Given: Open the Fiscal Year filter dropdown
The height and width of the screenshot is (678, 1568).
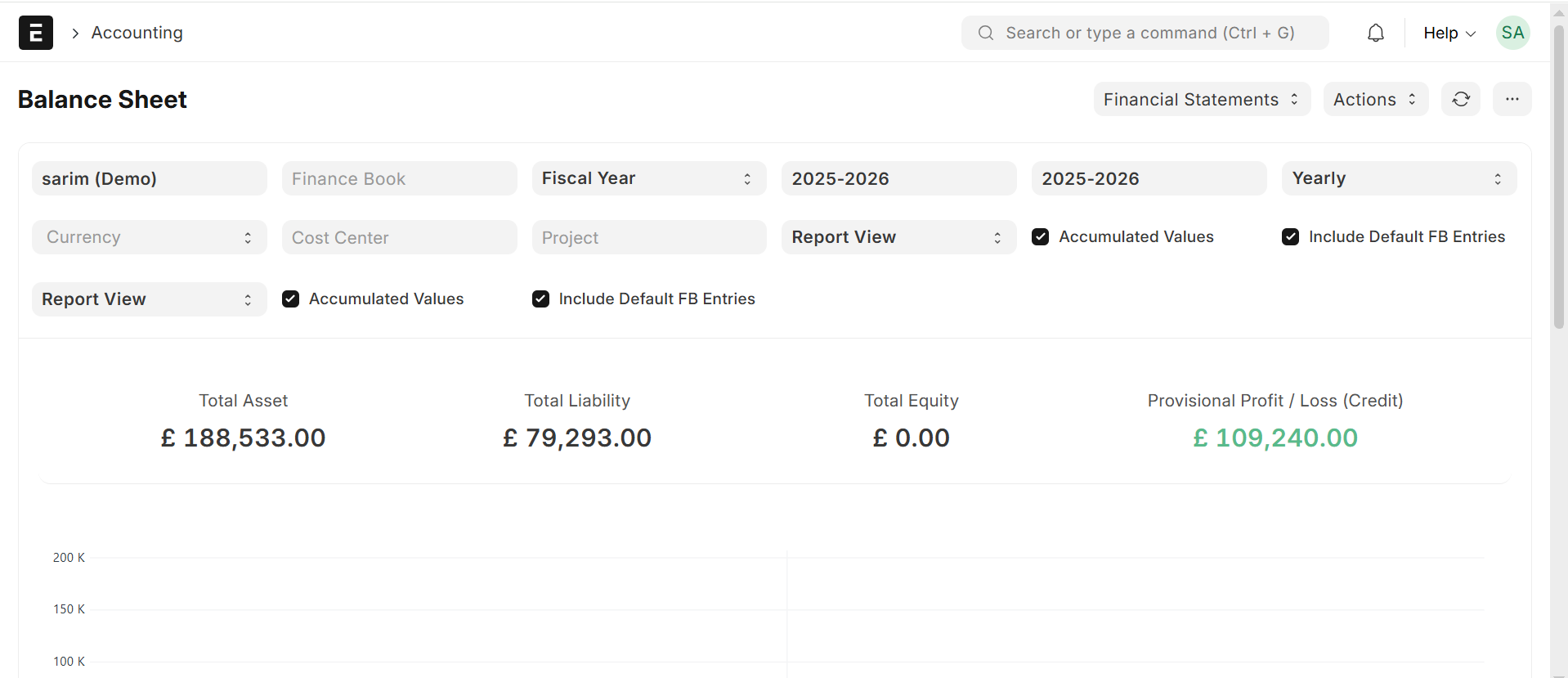Looking at the screenshot, I should coord(648,178).
